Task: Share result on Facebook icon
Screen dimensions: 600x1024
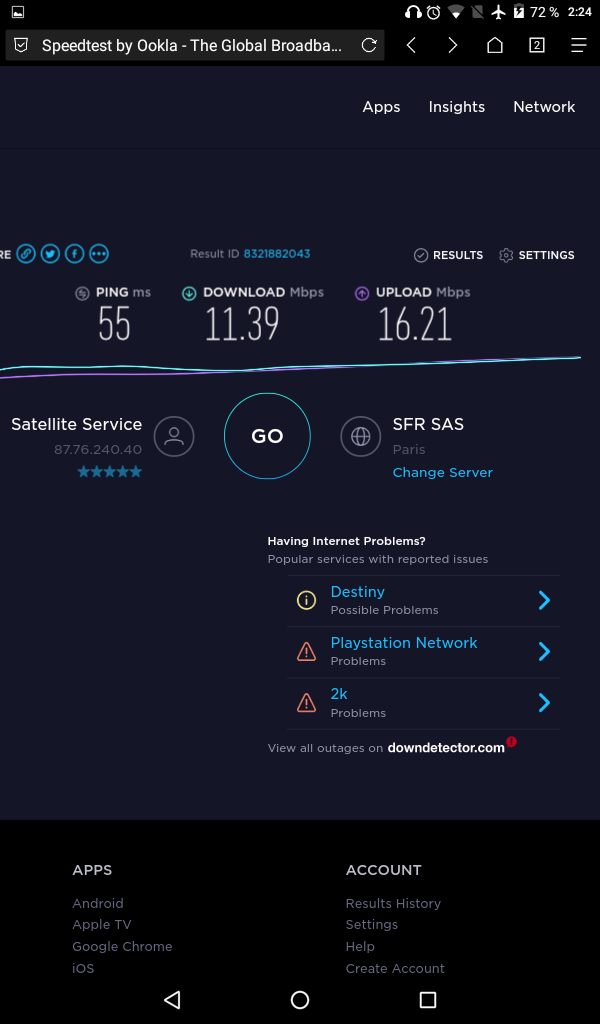Action: coord(74,253)
